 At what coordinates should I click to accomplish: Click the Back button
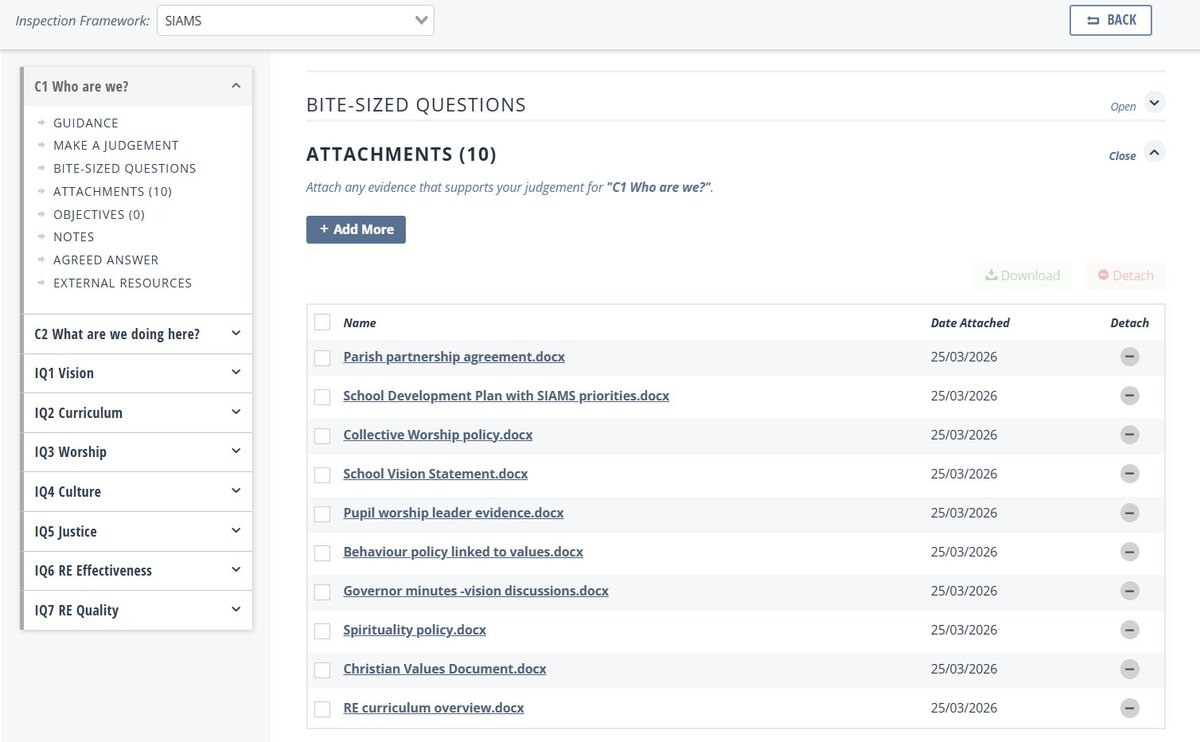pyautogui.click(x=1110, y=20)
